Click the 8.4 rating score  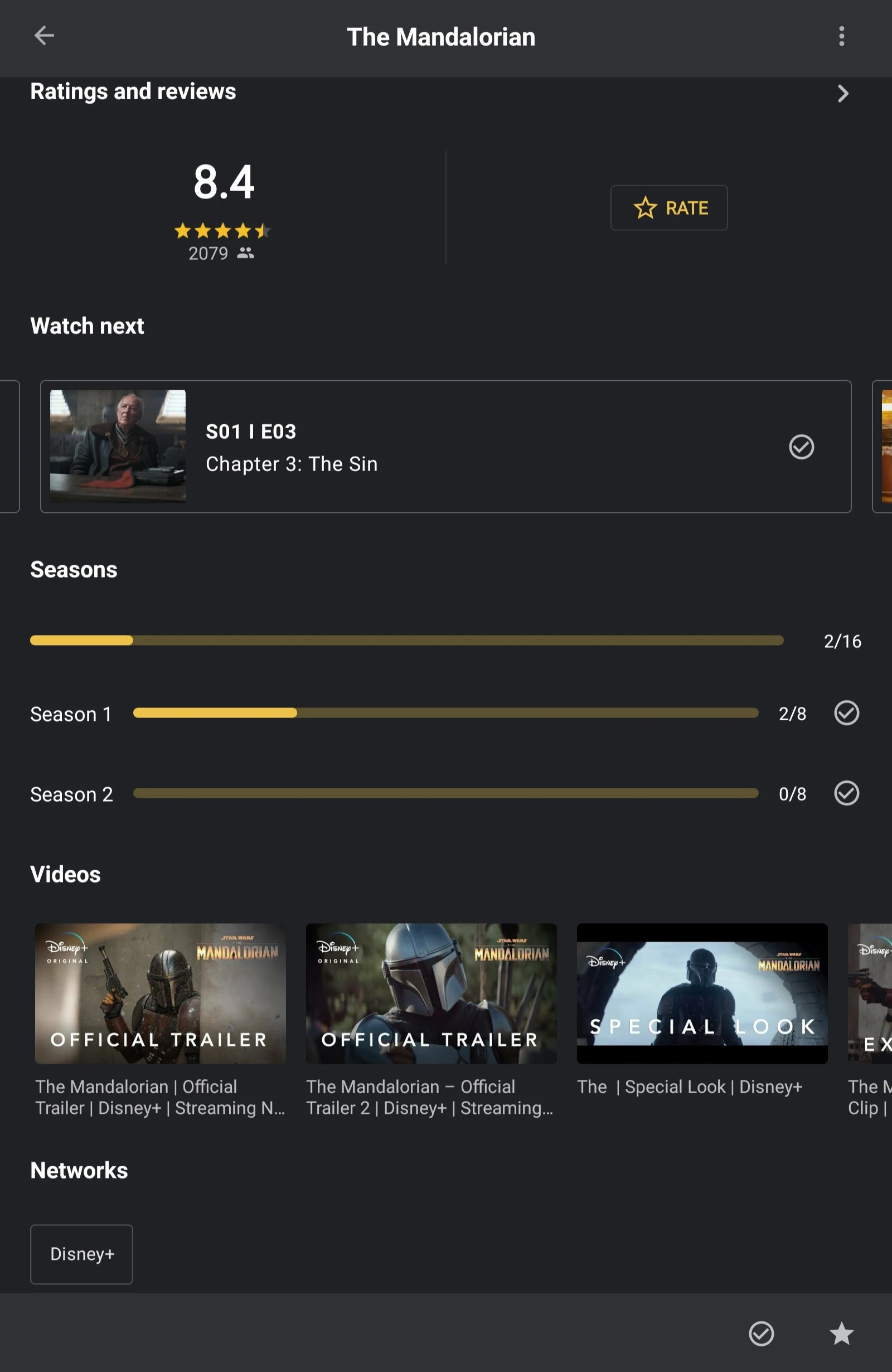(224, 182)
